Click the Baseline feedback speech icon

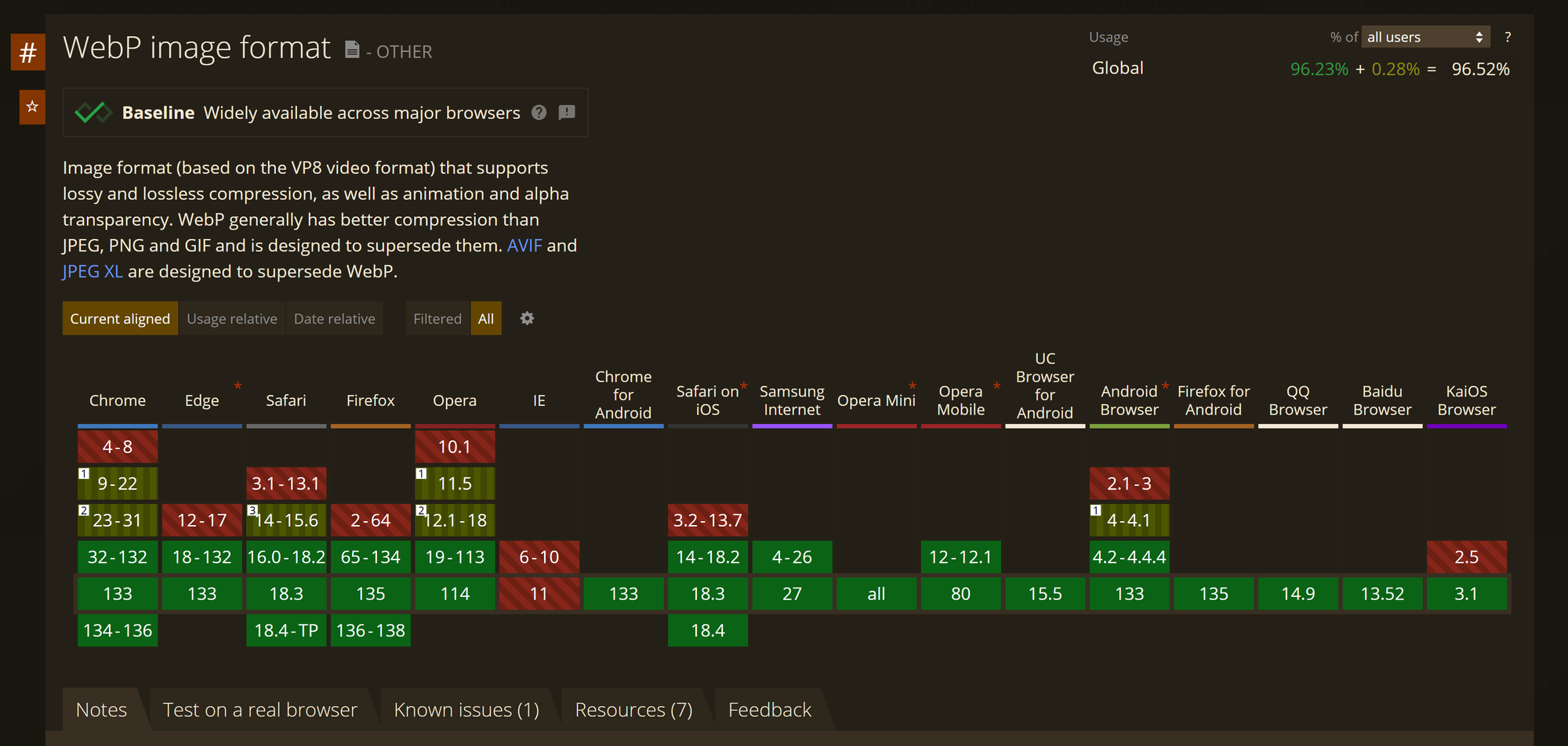(x=567, y=112)
